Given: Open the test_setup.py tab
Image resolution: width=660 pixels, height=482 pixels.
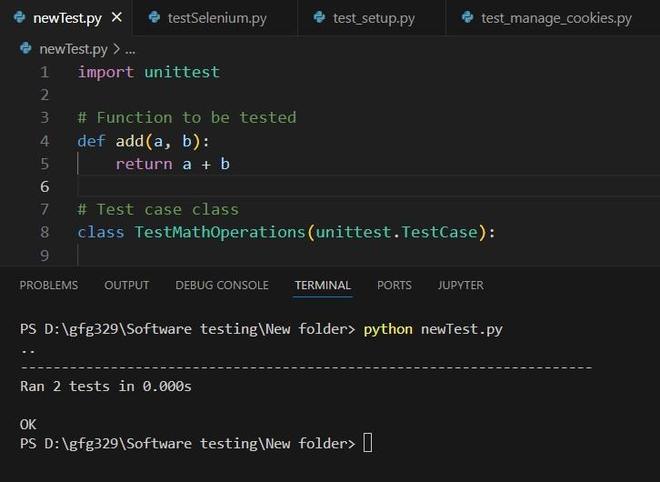Looking at the screenshot, I should 372,18.
